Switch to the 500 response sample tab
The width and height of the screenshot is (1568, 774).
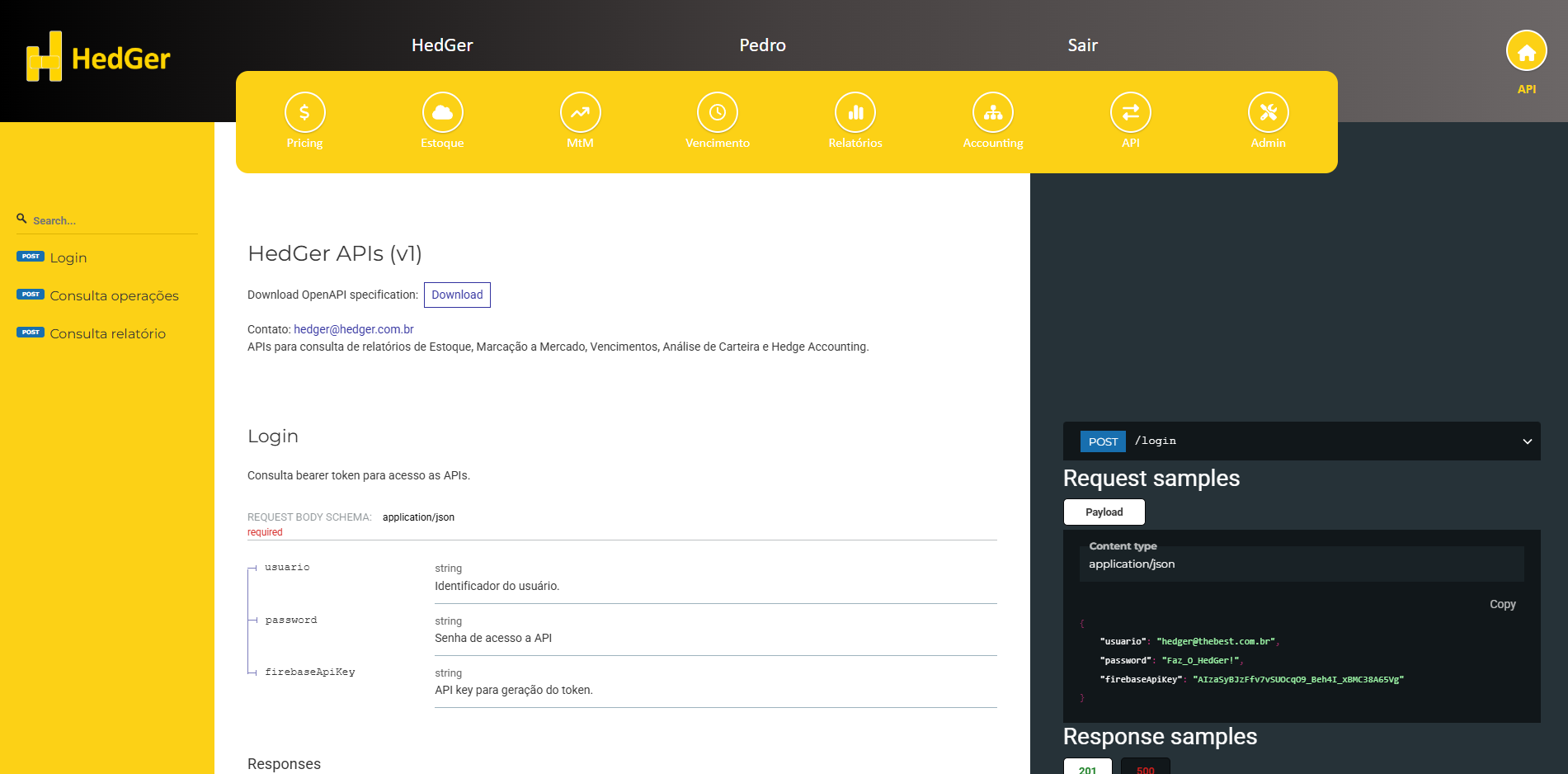coord(1145,768)
